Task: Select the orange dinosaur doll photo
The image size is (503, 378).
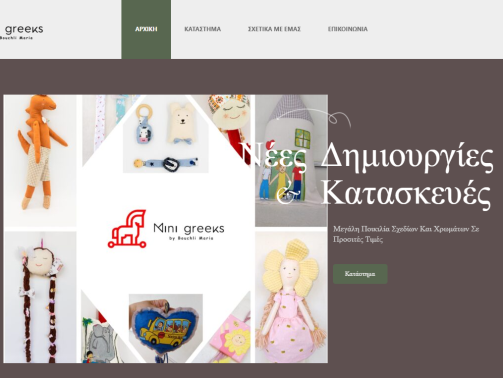Action: pyautogui.click(x=41, y=161)
